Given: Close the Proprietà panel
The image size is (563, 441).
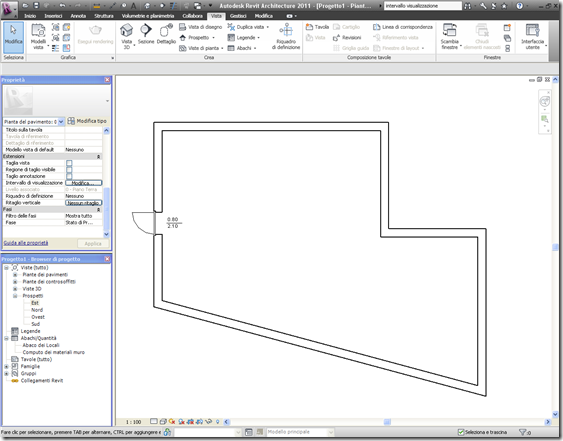Looking at the screenshot, I should [107, 80].
